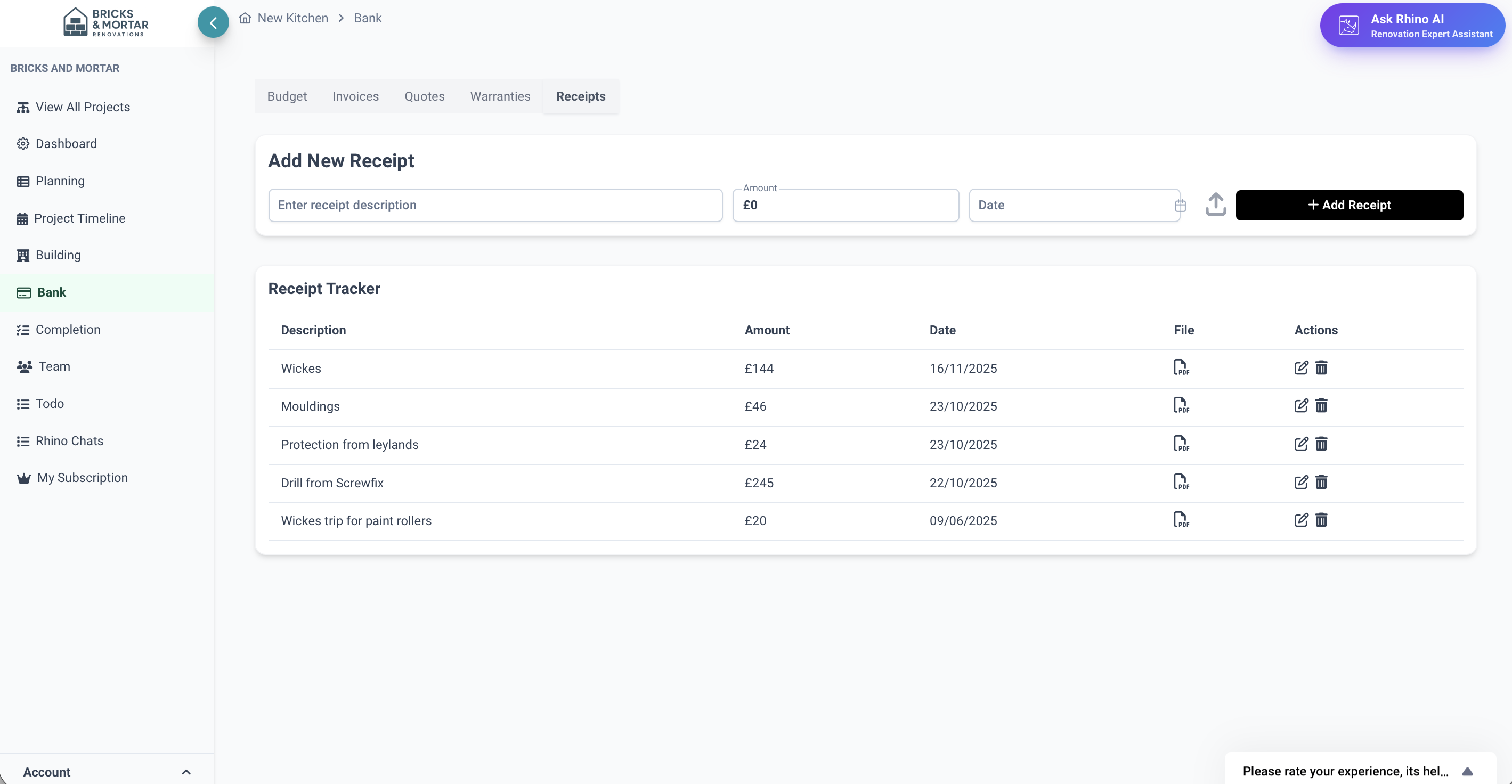Click the upload file icon
The height and width of the screenshot is (784, 1512).
click(x=1215, y=205)
